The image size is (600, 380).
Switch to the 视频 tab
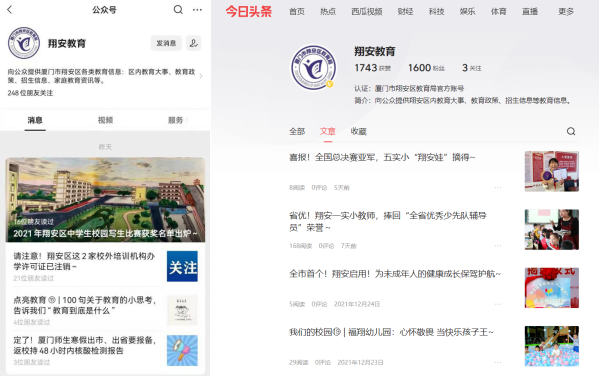click(x=105, y=120)
